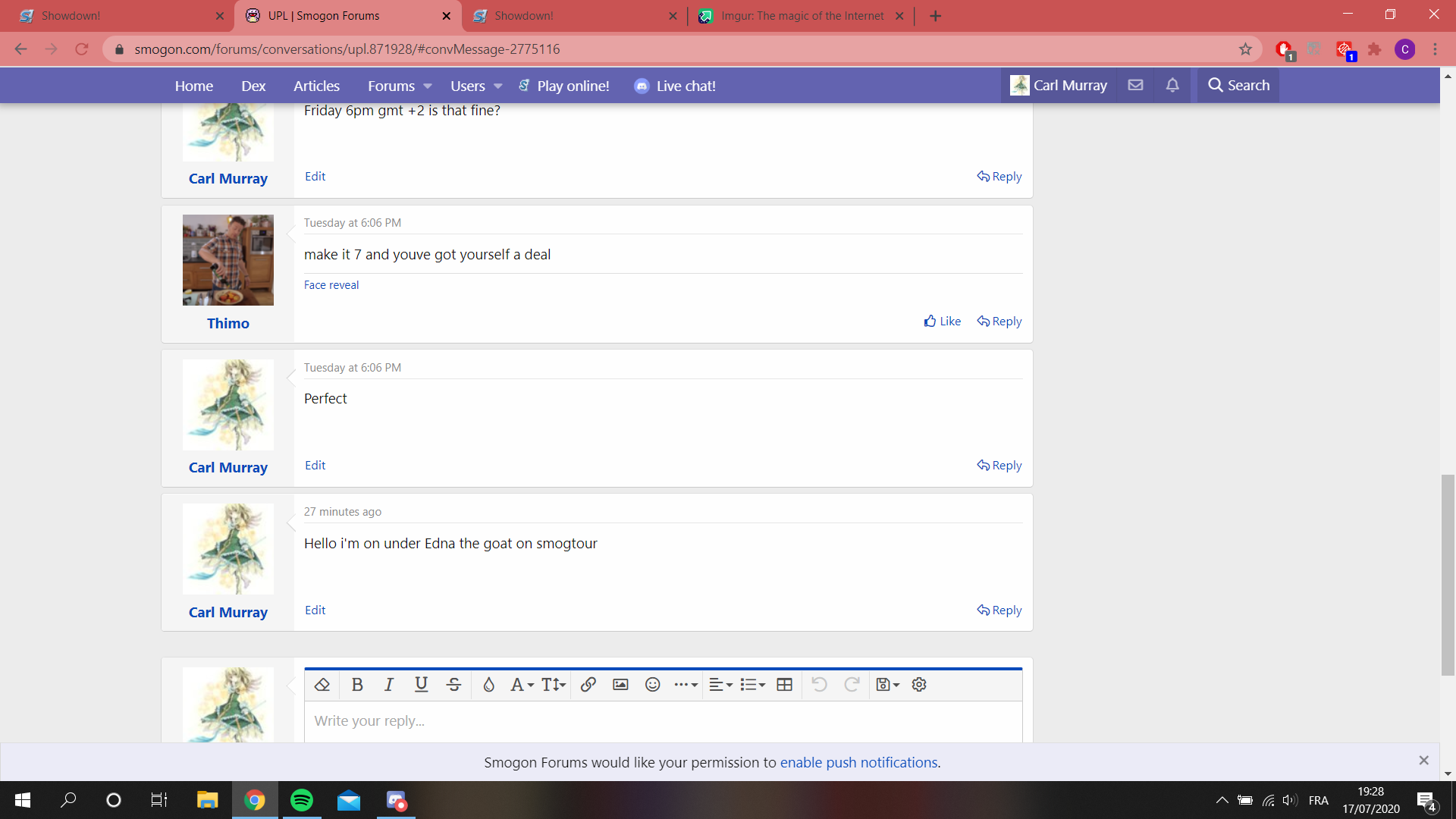Reply to the 'Edna the goat' message
1456x819 pixels.
(999, 610)
